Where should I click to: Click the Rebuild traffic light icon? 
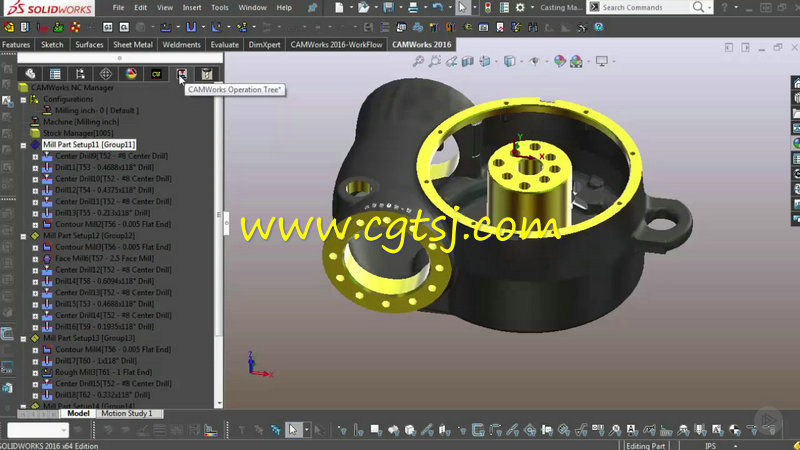point(488,7)
